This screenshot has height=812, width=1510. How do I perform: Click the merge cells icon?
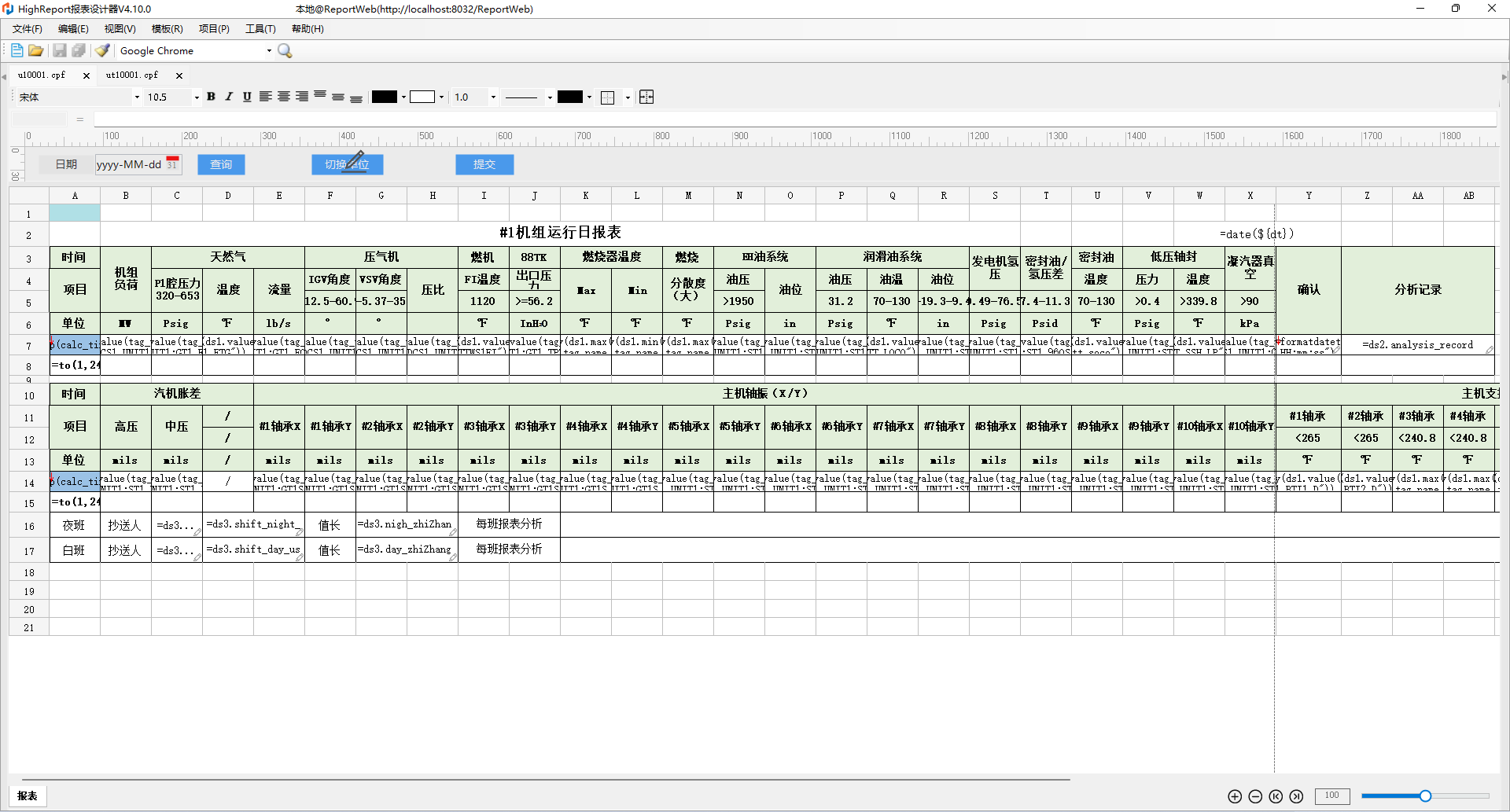click(x=646, y=97)
